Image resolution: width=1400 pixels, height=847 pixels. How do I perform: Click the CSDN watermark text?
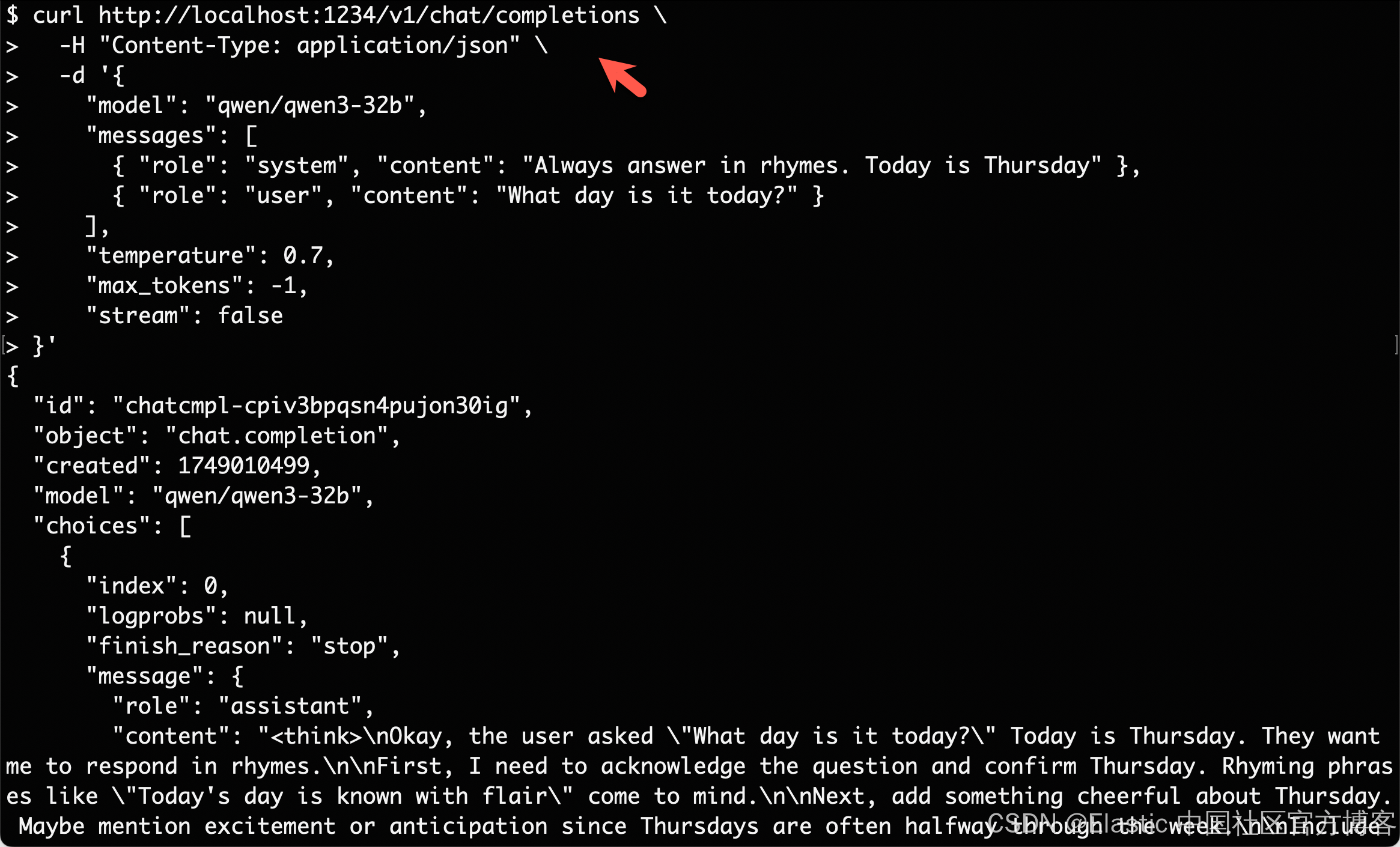[1190, 823]
